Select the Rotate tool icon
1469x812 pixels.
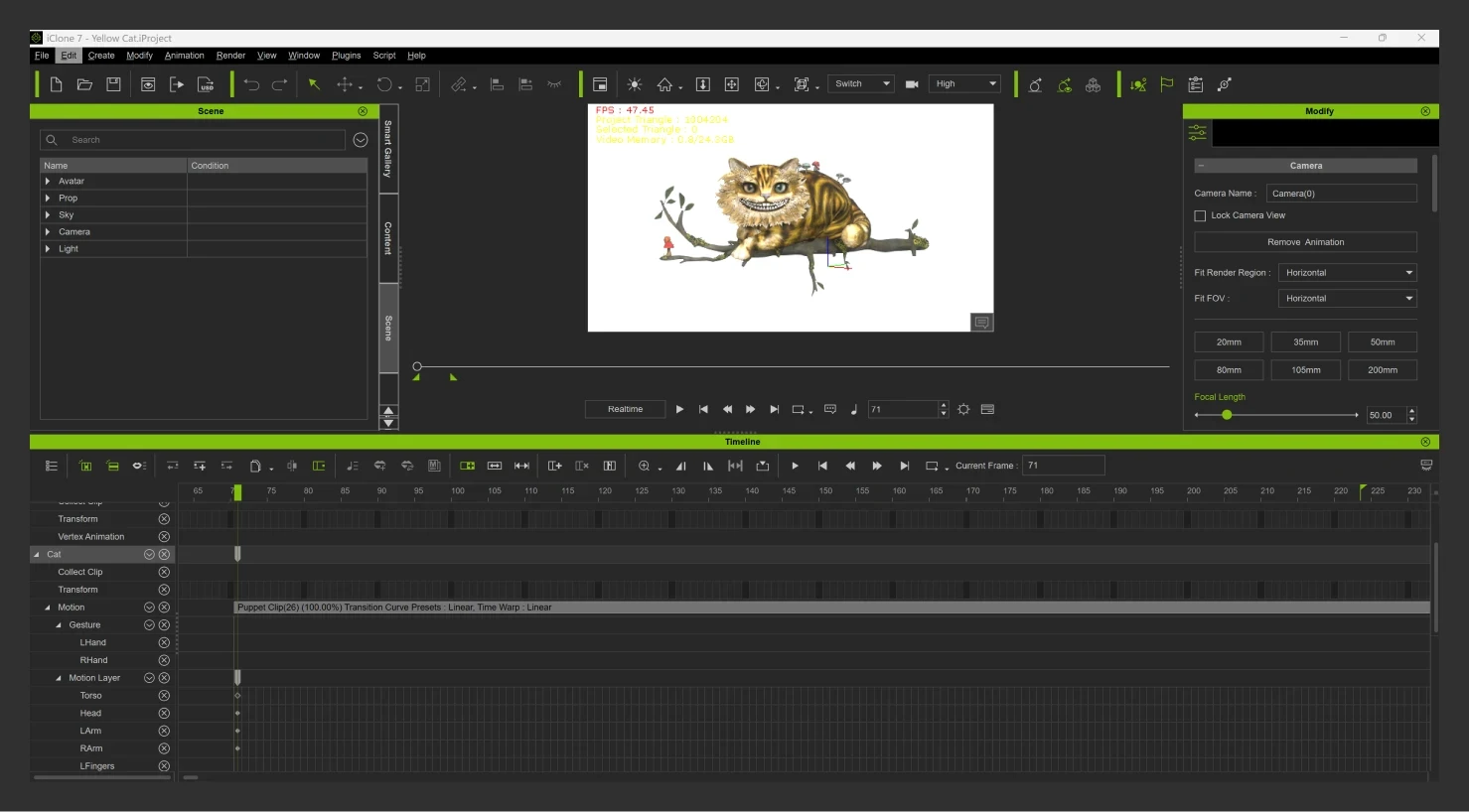pyautogui.click(x=384, y=84)
